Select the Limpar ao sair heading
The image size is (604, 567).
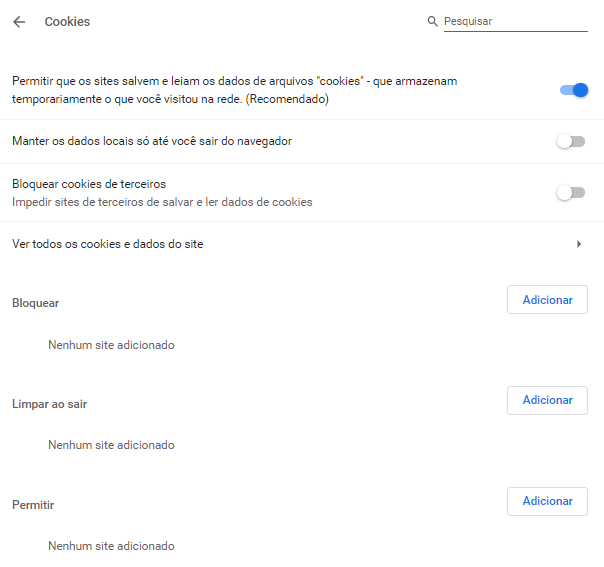pyautogui.click(x=49, y=404)
